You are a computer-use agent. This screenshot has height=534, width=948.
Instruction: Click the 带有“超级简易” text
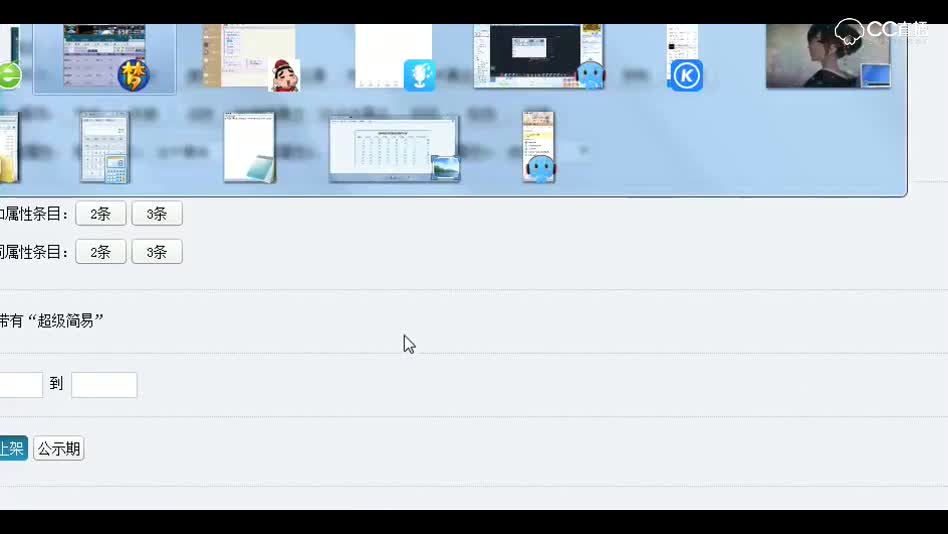pos(51,321)
